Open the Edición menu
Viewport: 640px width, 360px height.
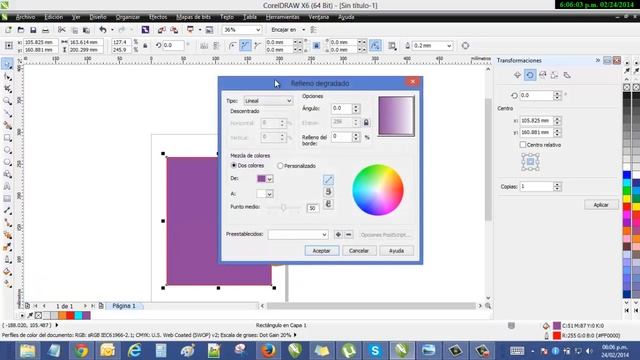click(53, 17)
